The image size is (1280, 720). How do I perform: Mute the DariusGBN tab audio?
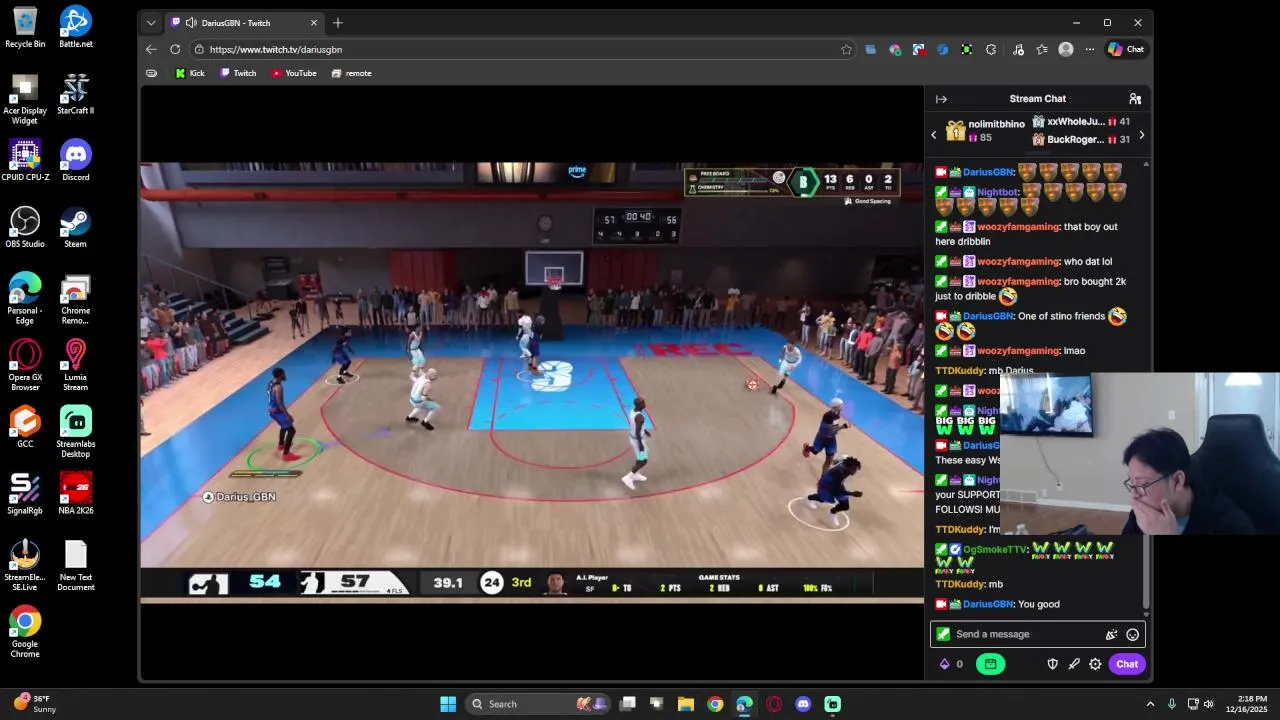[191, 23]
